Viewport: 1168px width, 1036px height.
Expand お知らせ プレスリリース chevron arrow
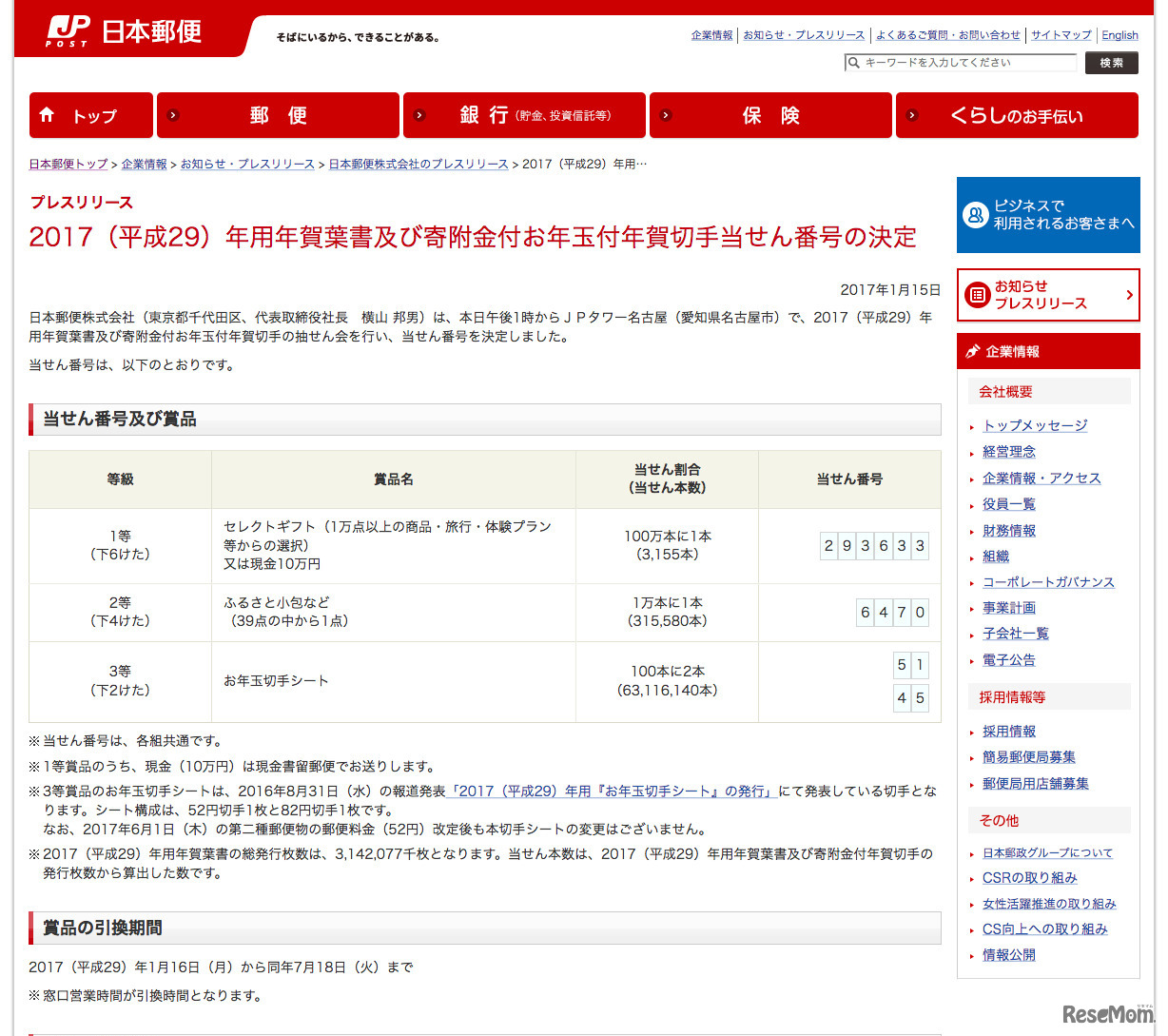[x=1129, y=295]
